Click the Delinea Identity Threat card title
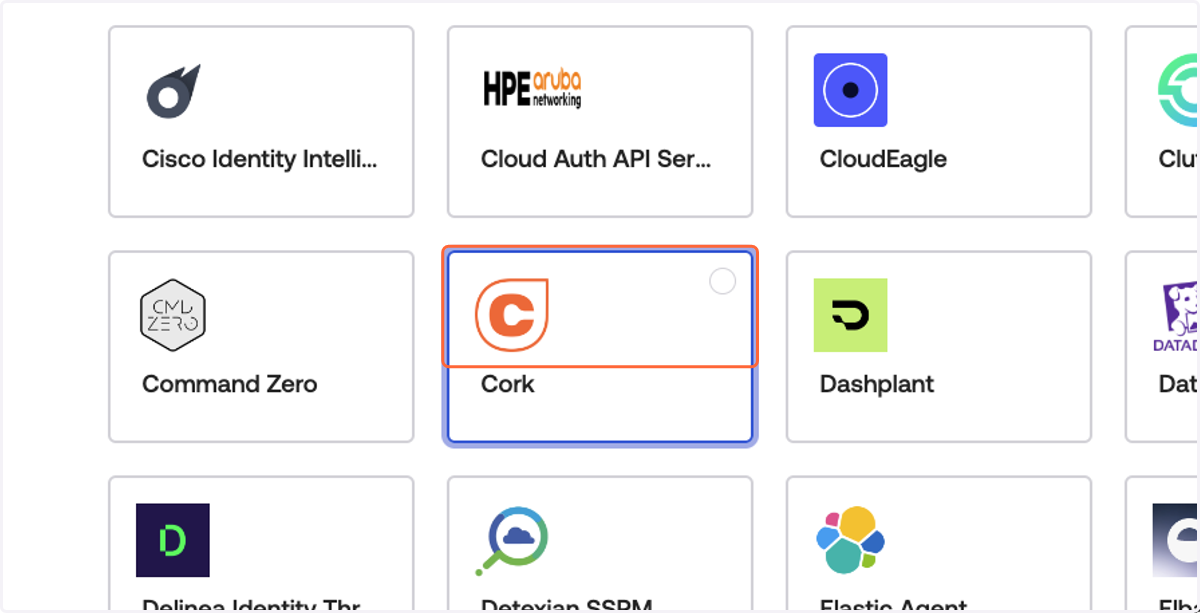1200x613 pixels. tap(251, 605)
